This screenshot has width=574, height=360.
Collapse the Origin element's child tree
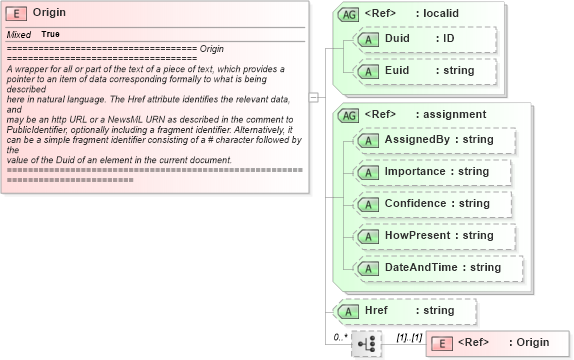coord(314,97)
